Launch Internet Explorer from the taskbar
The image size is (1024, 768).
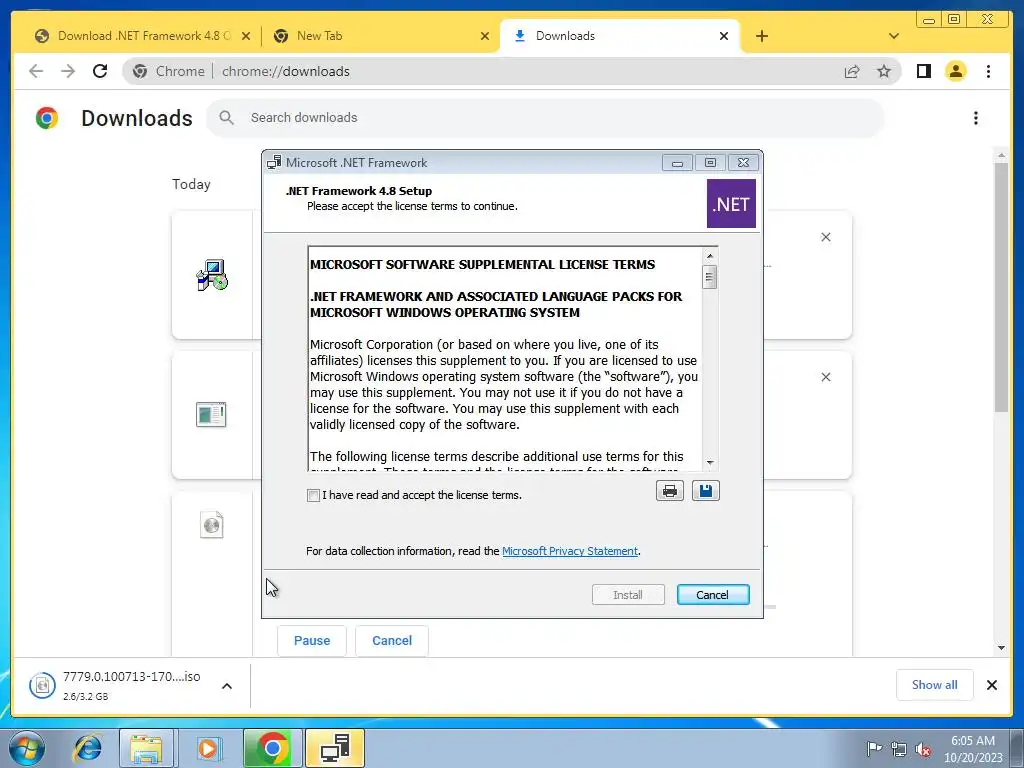pyautogui.click(x=87, y=748)
